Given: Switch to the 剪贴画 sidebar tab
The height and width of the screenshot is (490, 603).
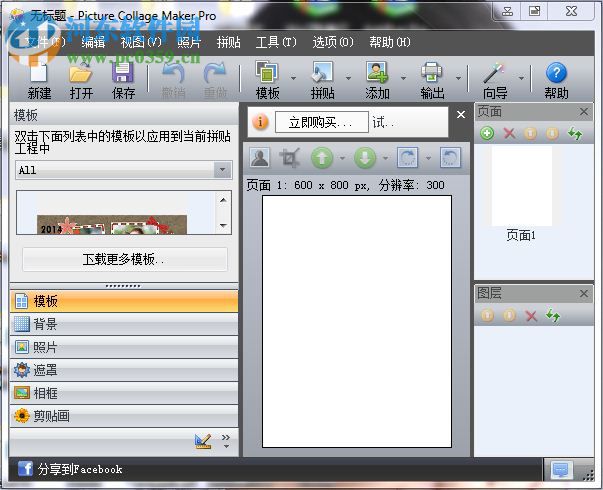Looking at the screenshot, I should (124, 416).
